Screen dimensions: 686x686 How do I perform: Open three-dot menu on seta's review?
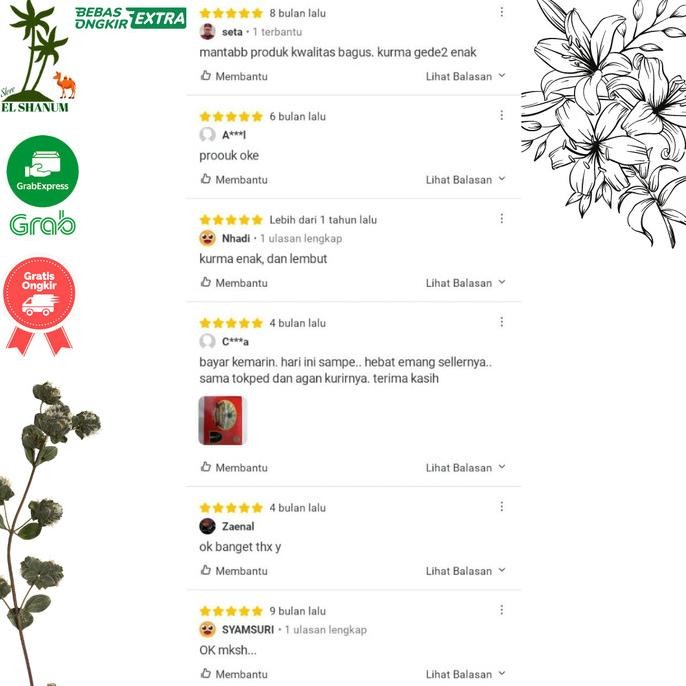pos(501,12)
